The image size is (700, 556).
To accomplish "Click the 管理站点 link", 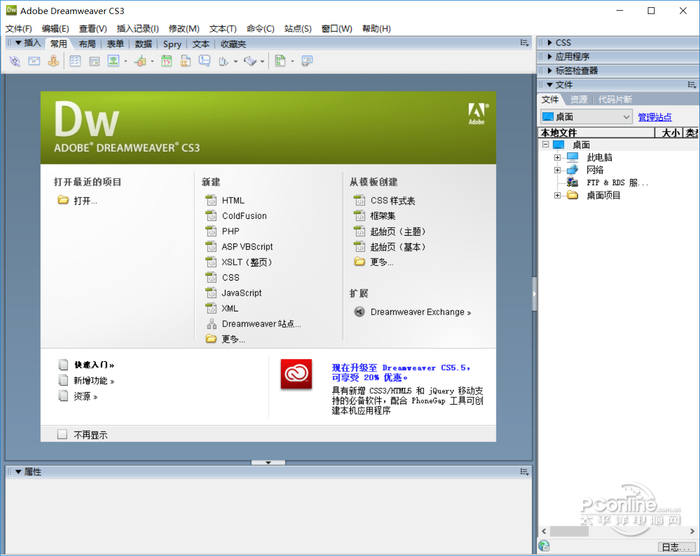I will click(654, 117).
